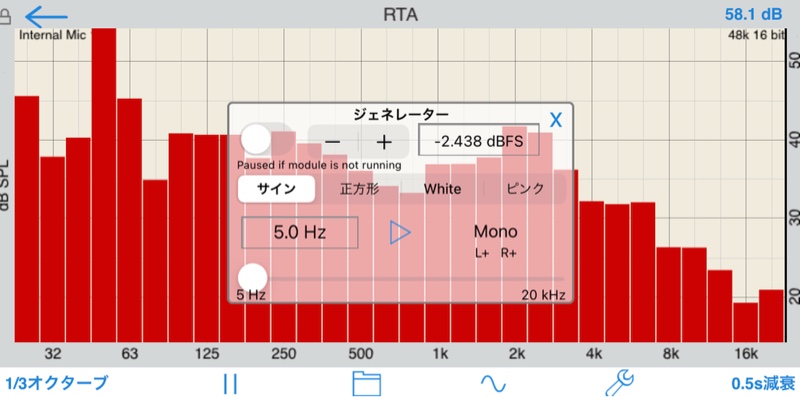Tap the Mono channel output selector

click(495, 232)
